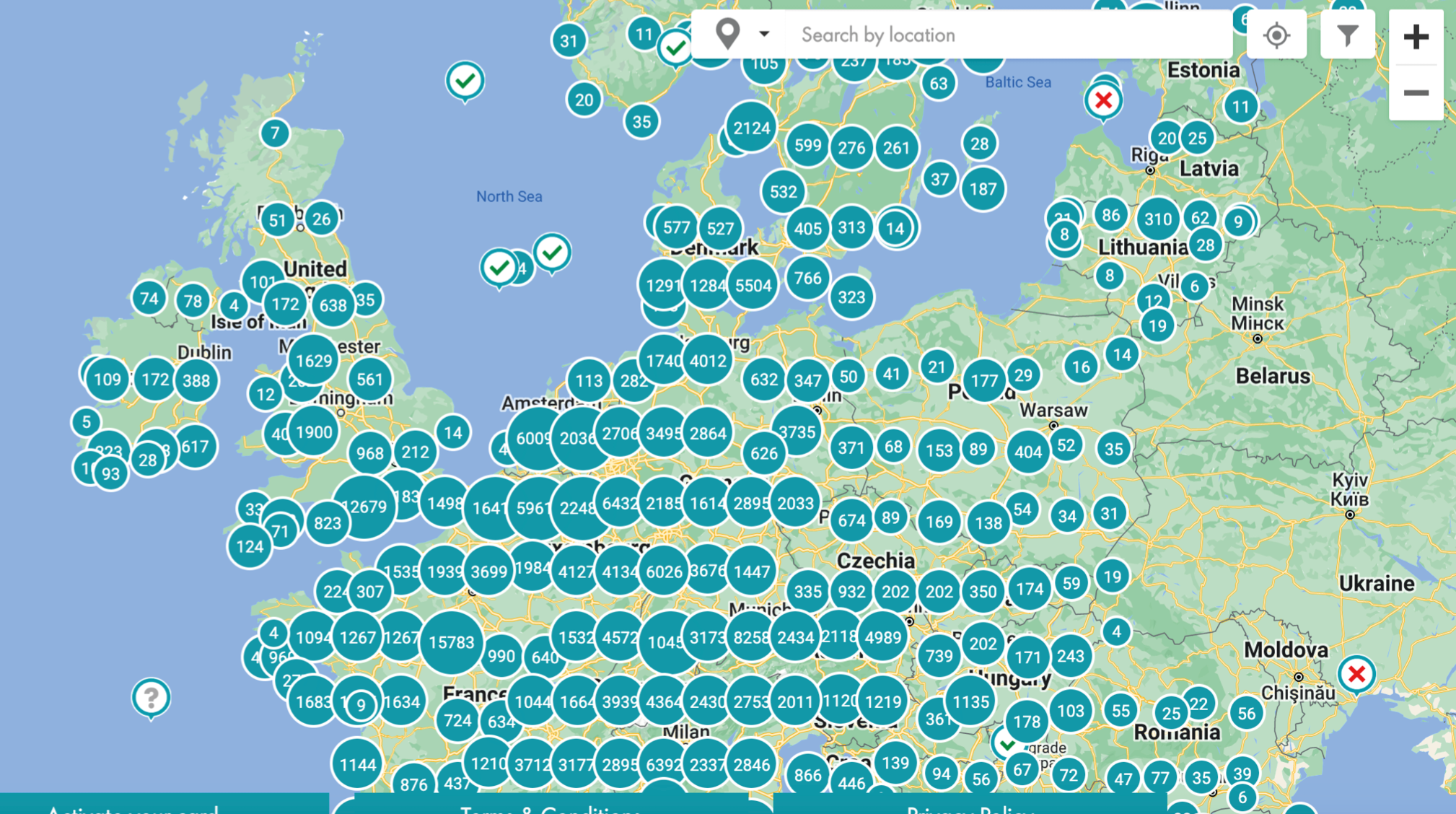Click the location pin icon in search bar
The height and width of the screenshot is (814, 1456).
[x=727, y=34]
